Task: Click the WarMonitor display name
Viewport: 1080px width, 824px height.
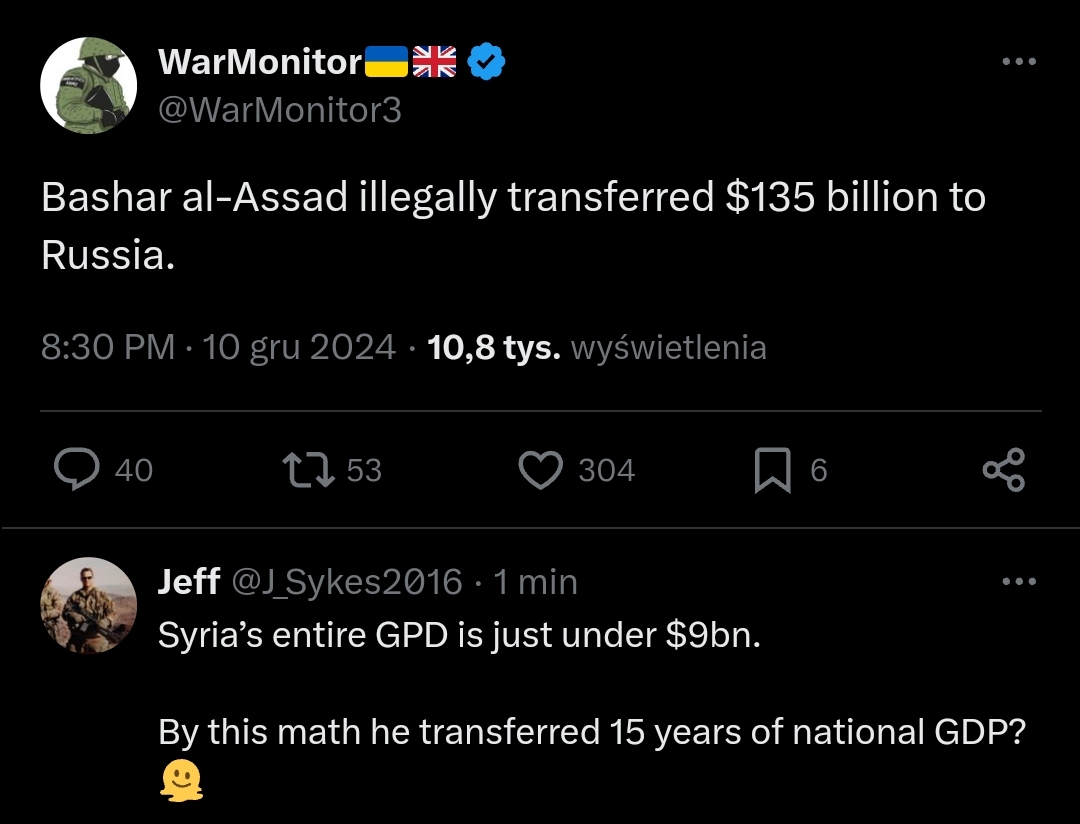Action: (x=260, y=63)
